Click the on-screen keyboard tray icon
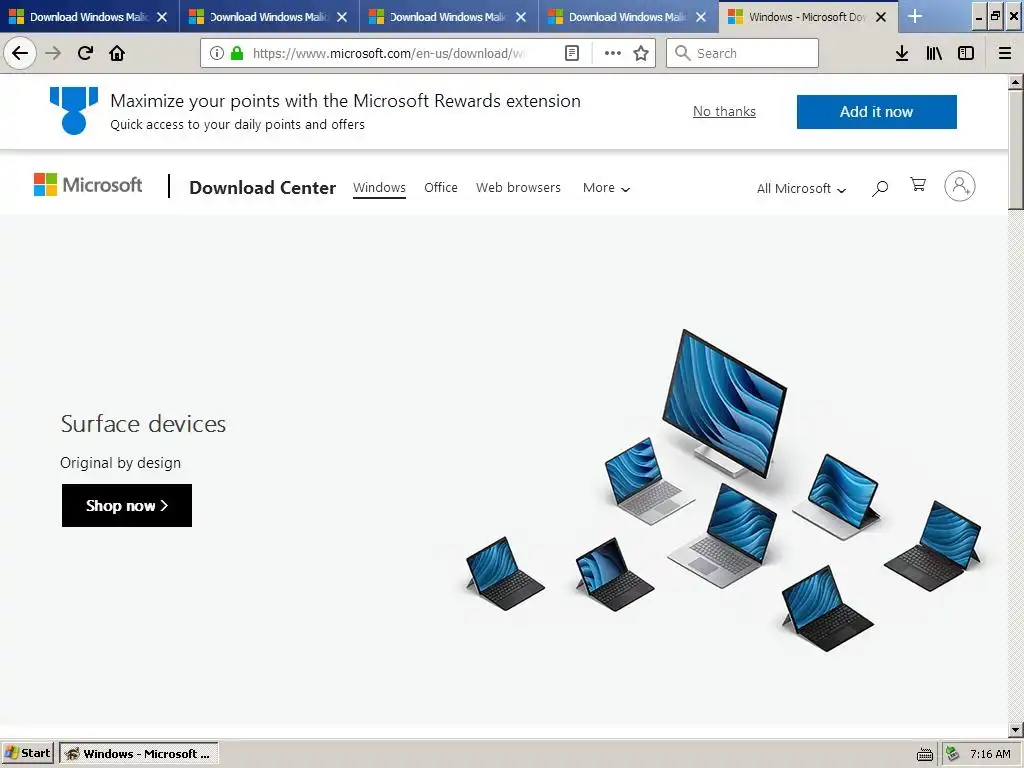Viewport: 1024px width, 768px height. (x=925, y=754)
